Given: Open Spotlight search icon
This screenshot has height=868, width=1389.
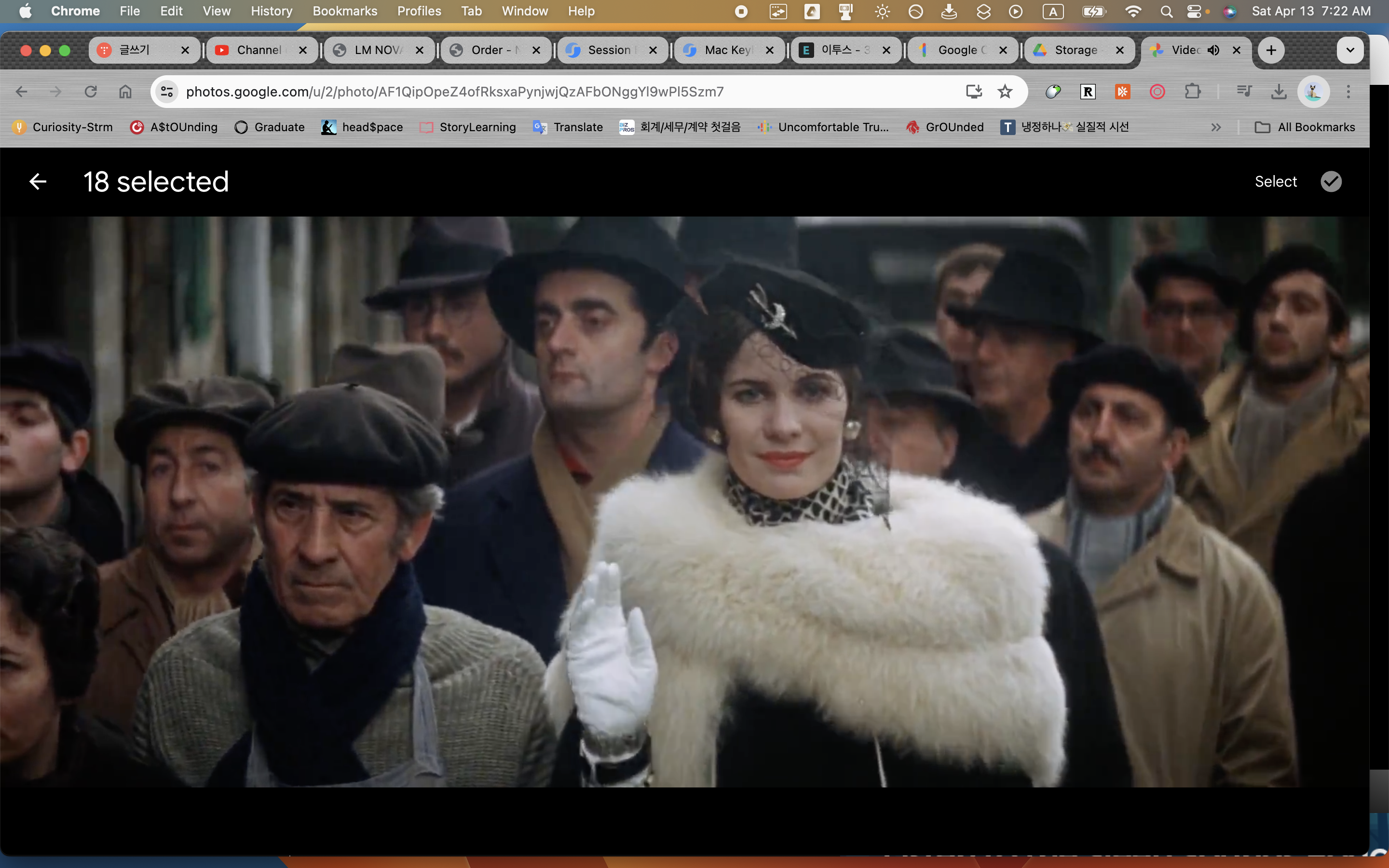Looking at the screenshot, I should click(1166, 11).
